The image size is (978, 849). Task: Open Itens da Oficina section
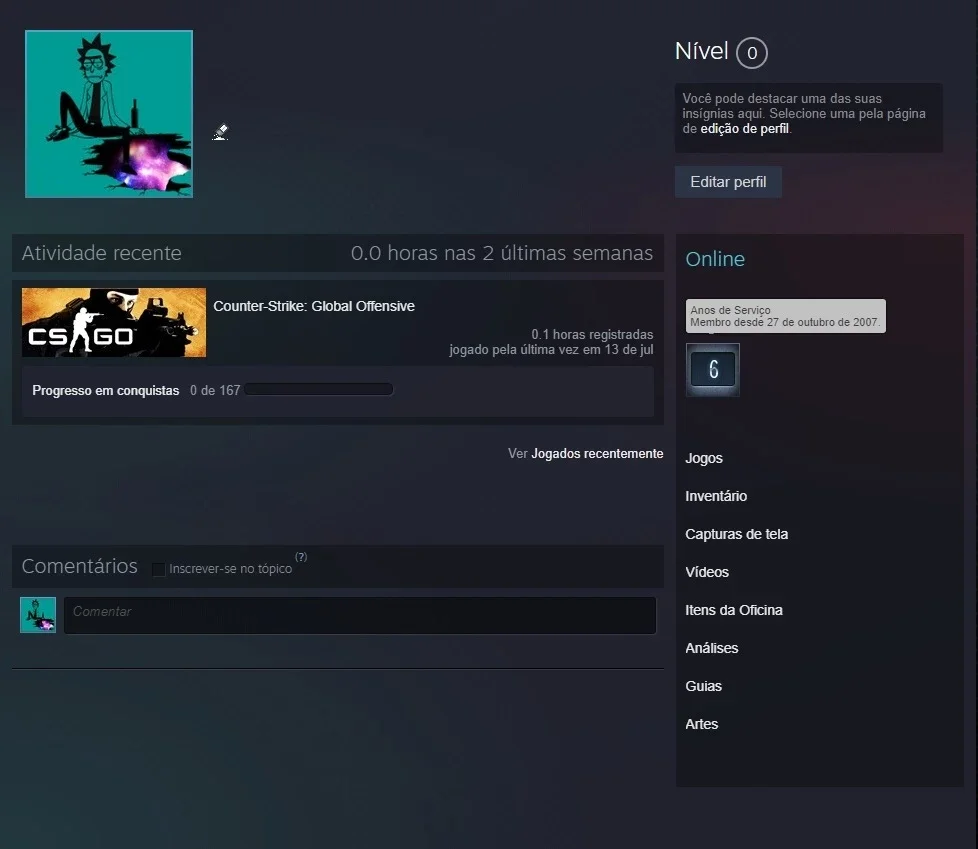pyautogui.click(x=734, y=610)
